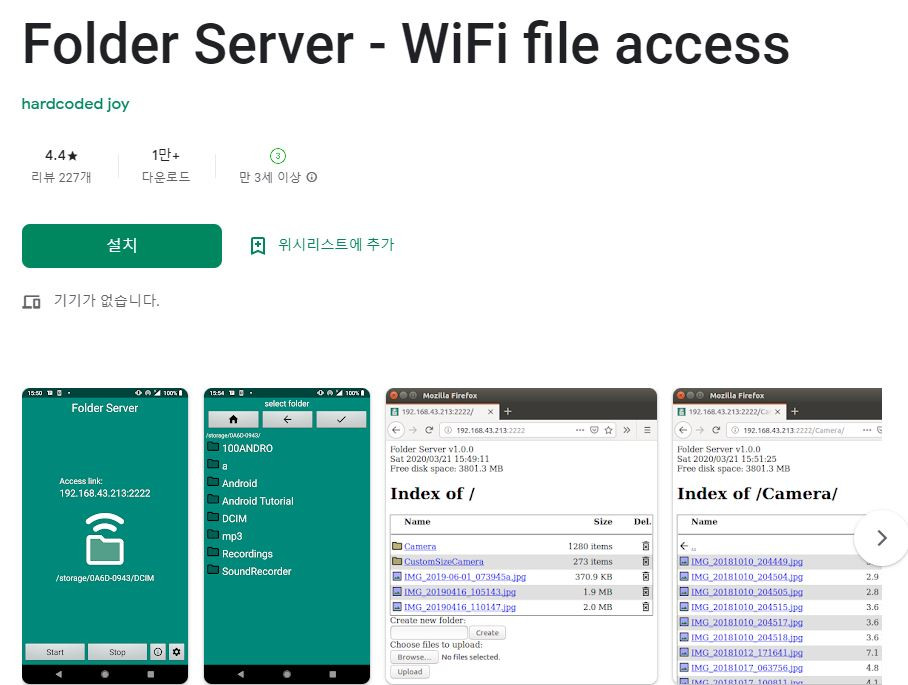Open developer page hardcoded joy

pyautogui.click(x=75, y=104)
